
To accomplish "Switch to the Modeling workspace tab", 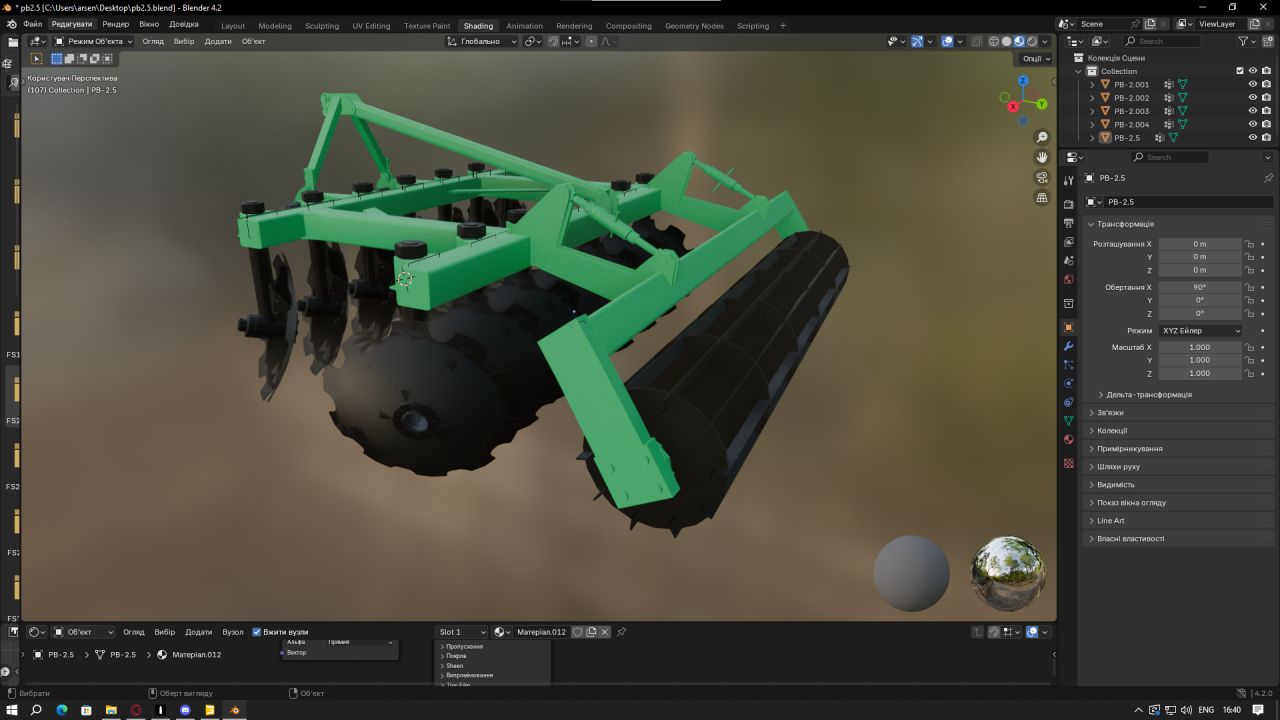I will click(275, 26).
